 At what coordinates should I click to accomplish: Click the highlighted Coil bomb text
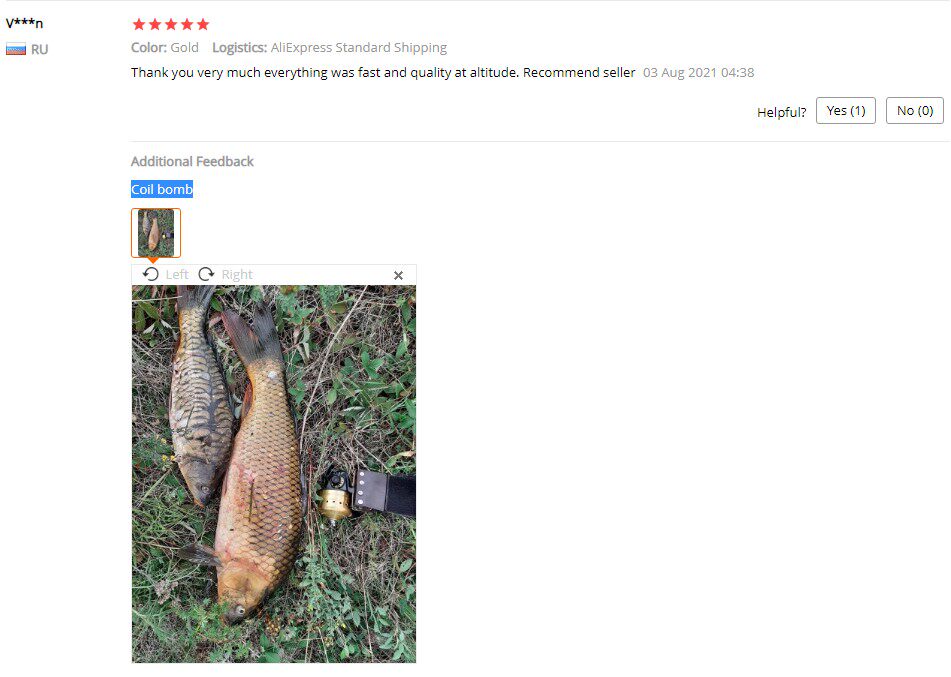(162, 189)
